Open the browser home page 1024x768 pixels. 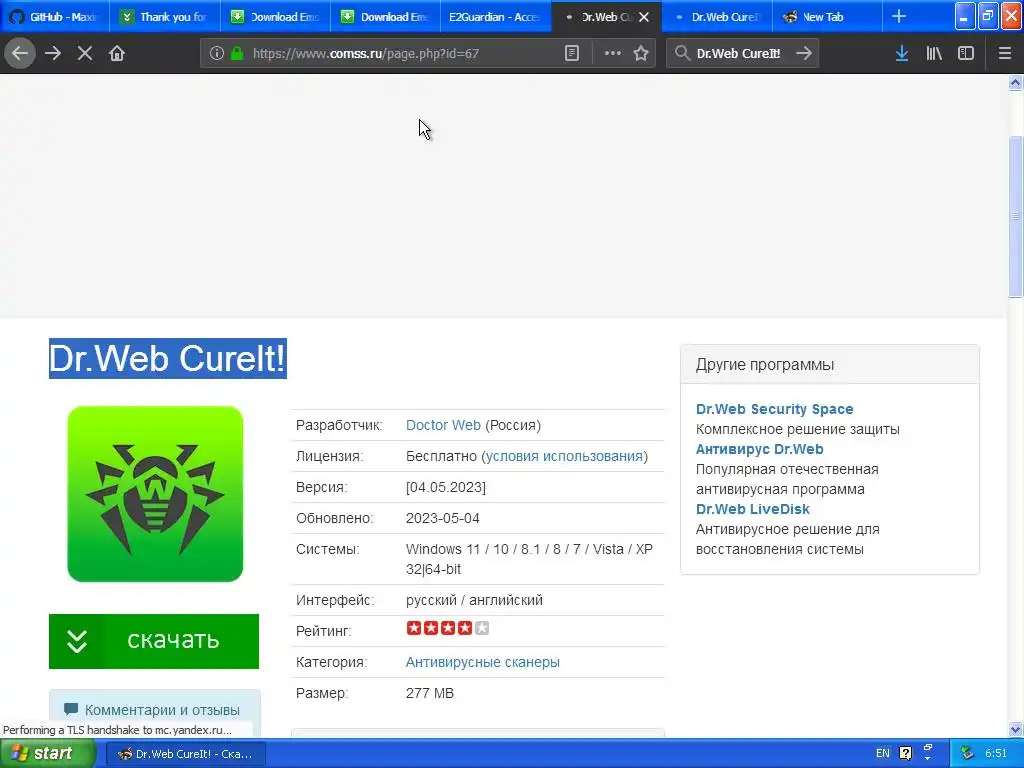(117, 54)
